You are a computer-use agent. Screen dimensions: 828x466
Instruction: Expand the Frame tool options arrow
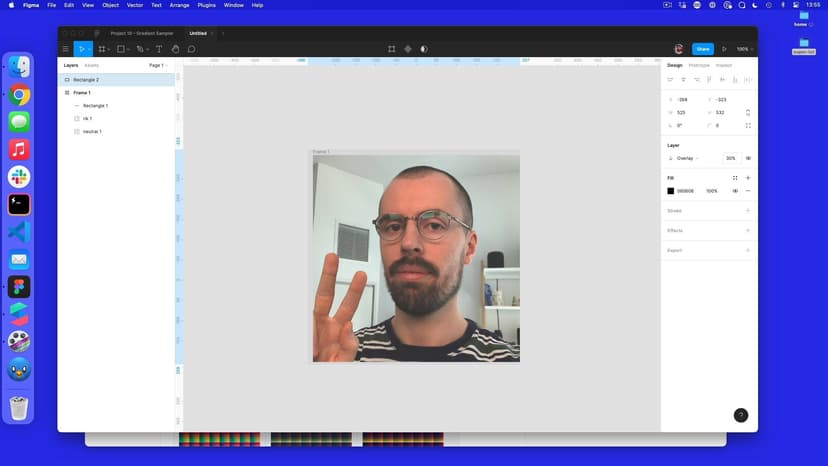point(109,50)
